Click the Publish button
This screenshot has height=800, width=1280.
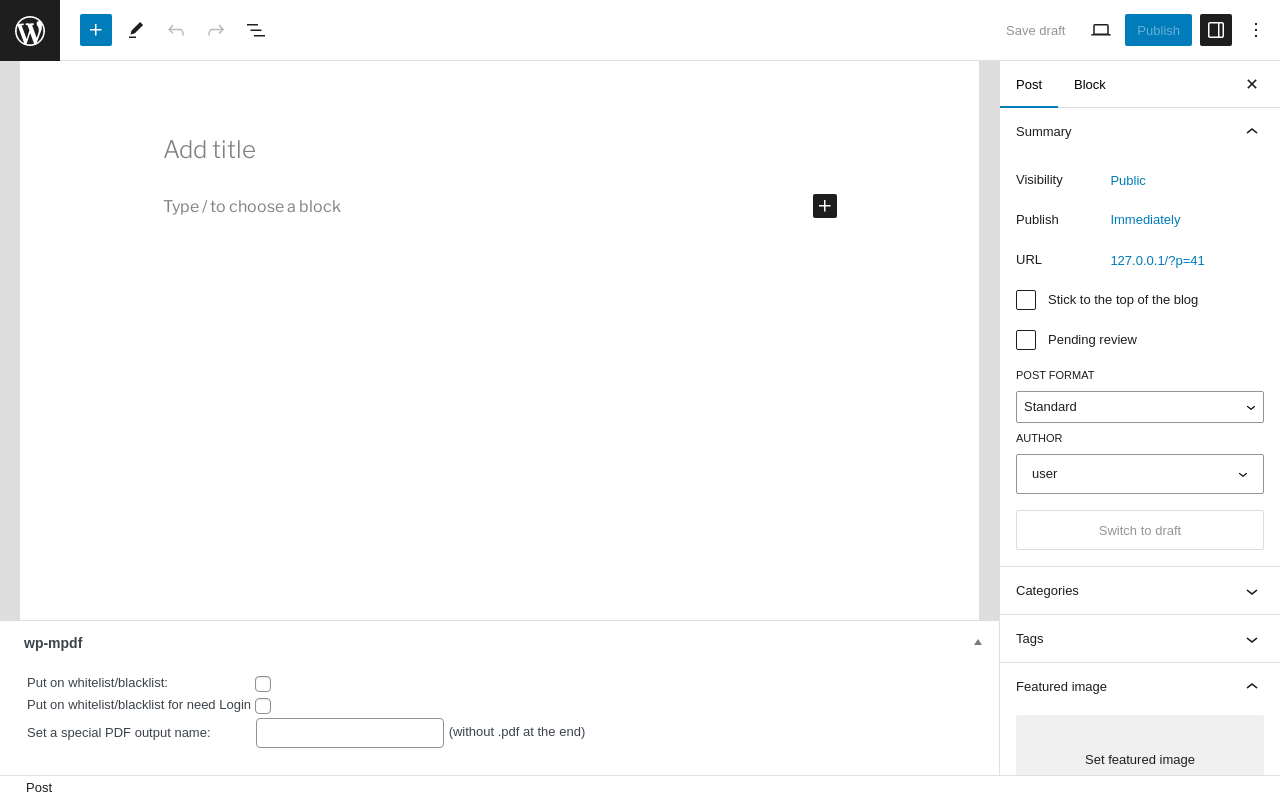coord(1158,30)
